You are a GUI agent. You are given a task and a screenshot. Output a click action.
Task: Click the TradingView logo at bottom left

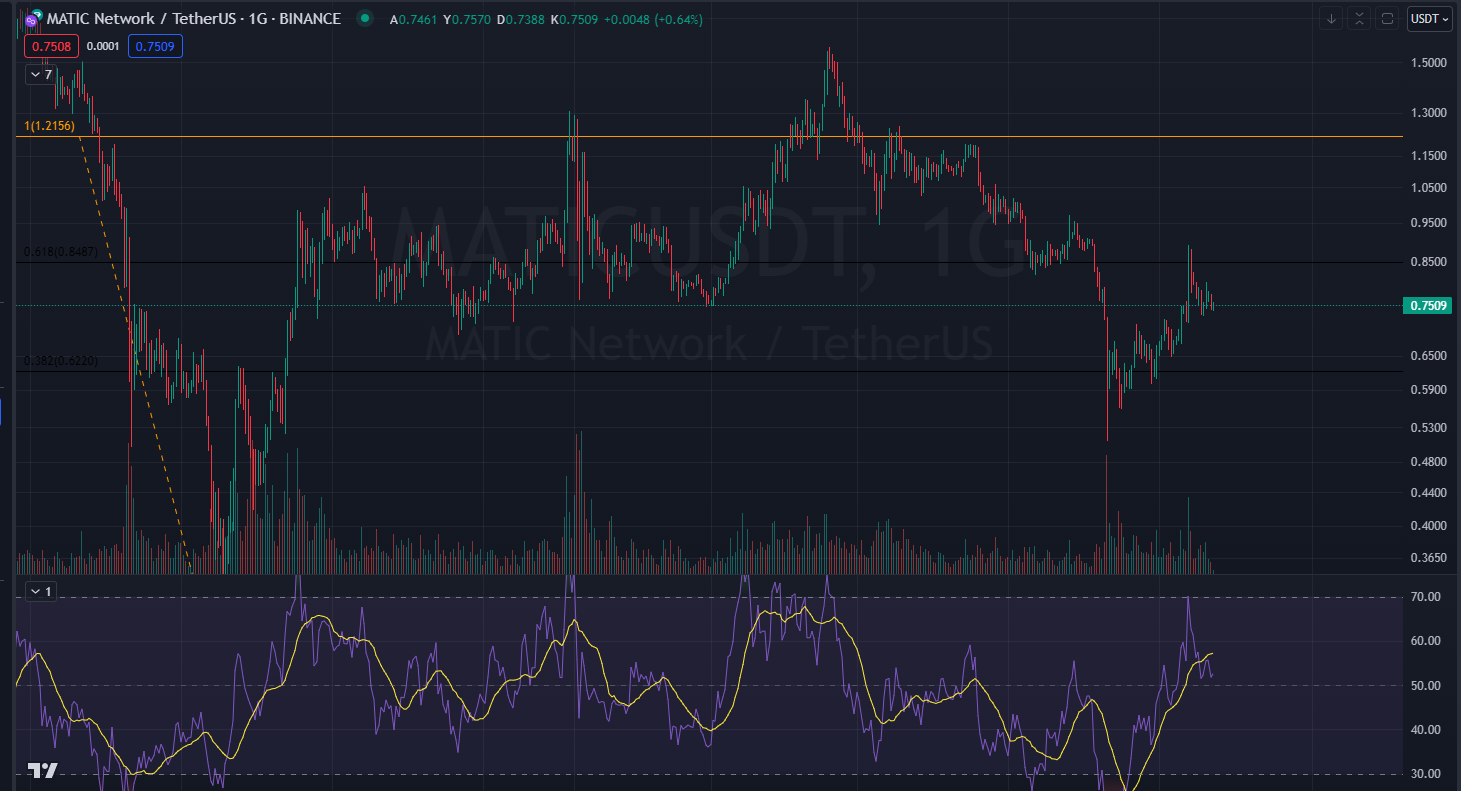(41, 770)
